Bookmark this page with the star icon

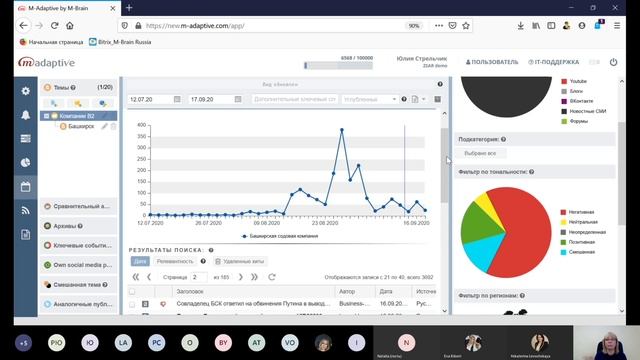[466, 25]
